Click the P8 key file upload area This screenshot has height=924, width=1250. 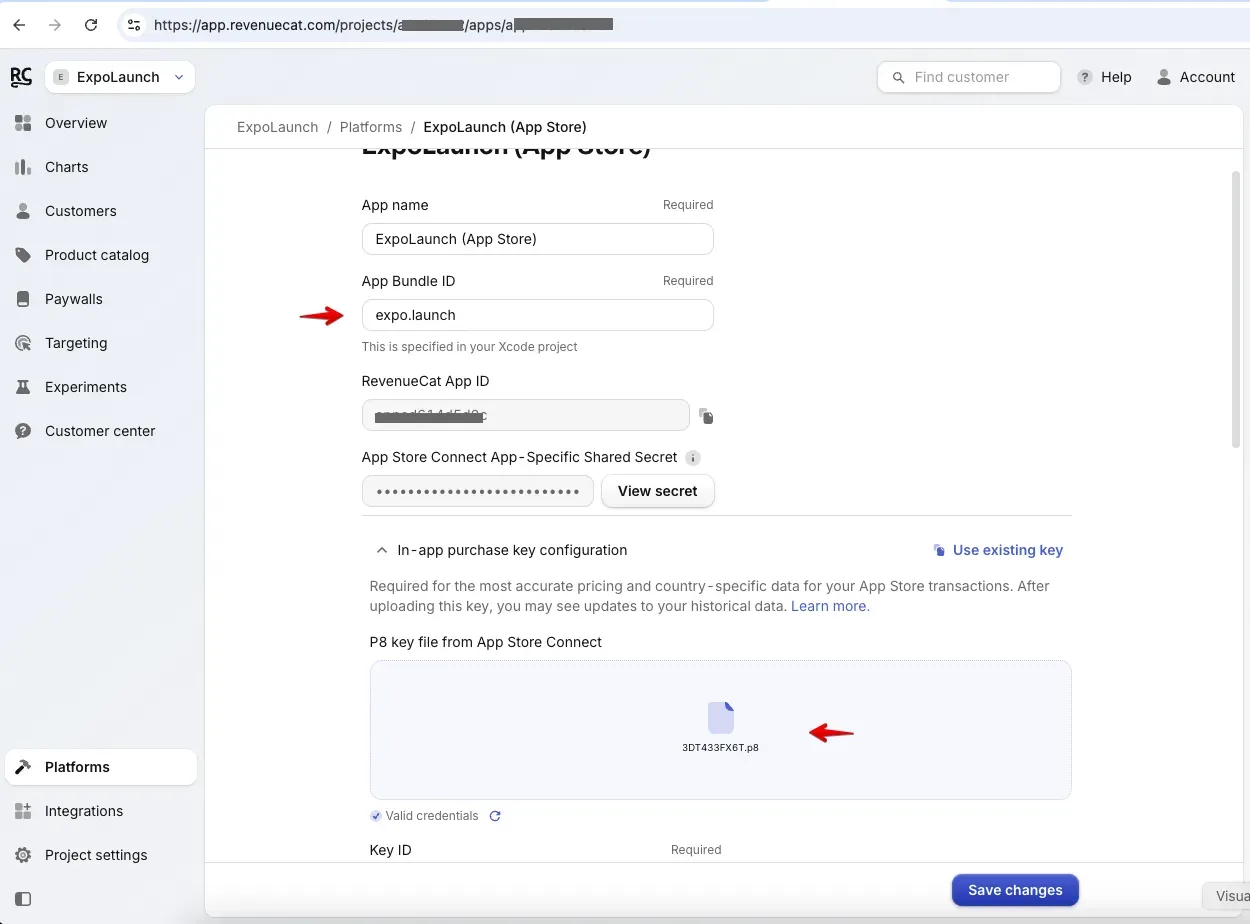point(721,730)
